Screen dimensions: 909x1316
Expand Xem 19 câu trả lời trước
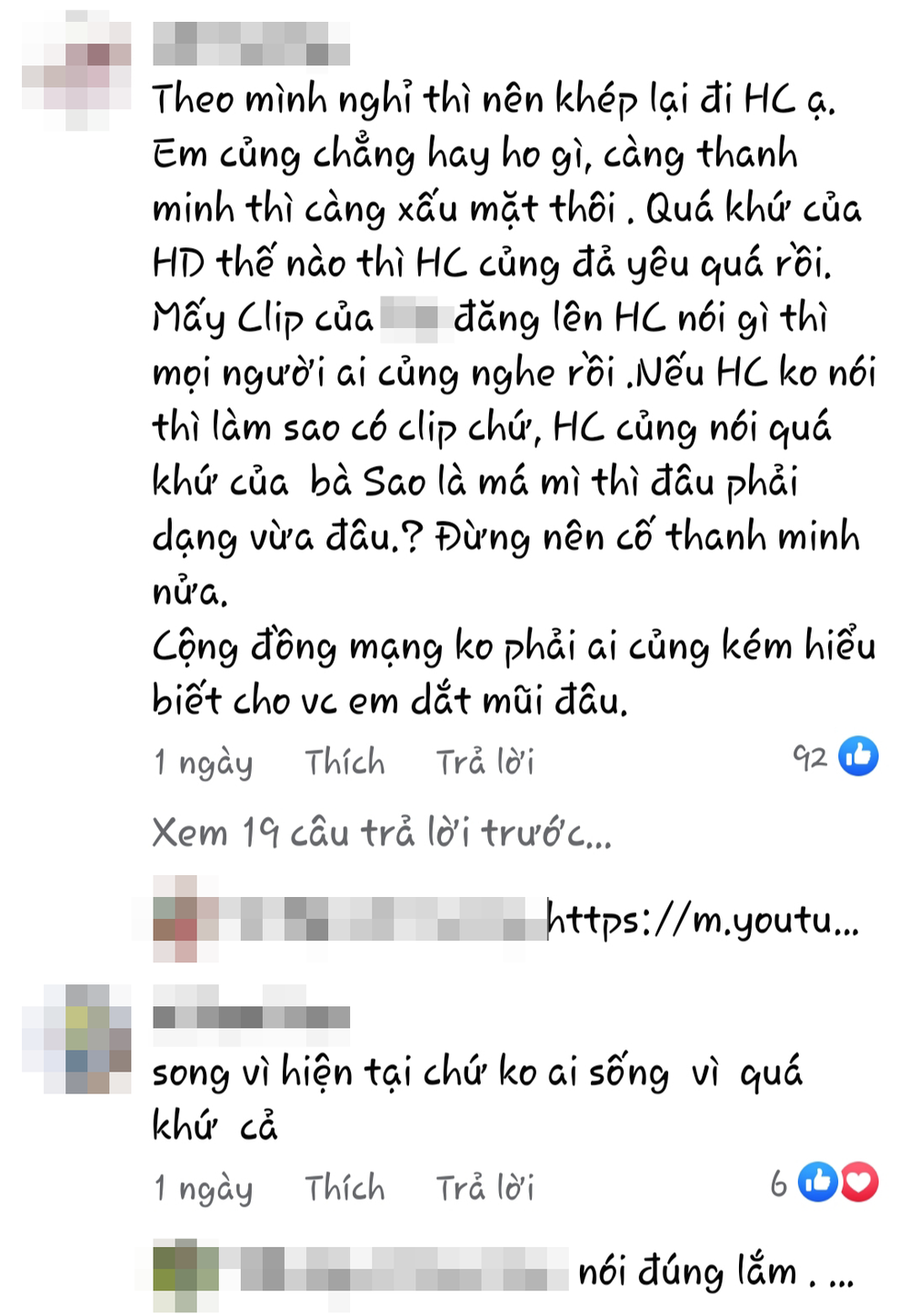click(382, 832)
